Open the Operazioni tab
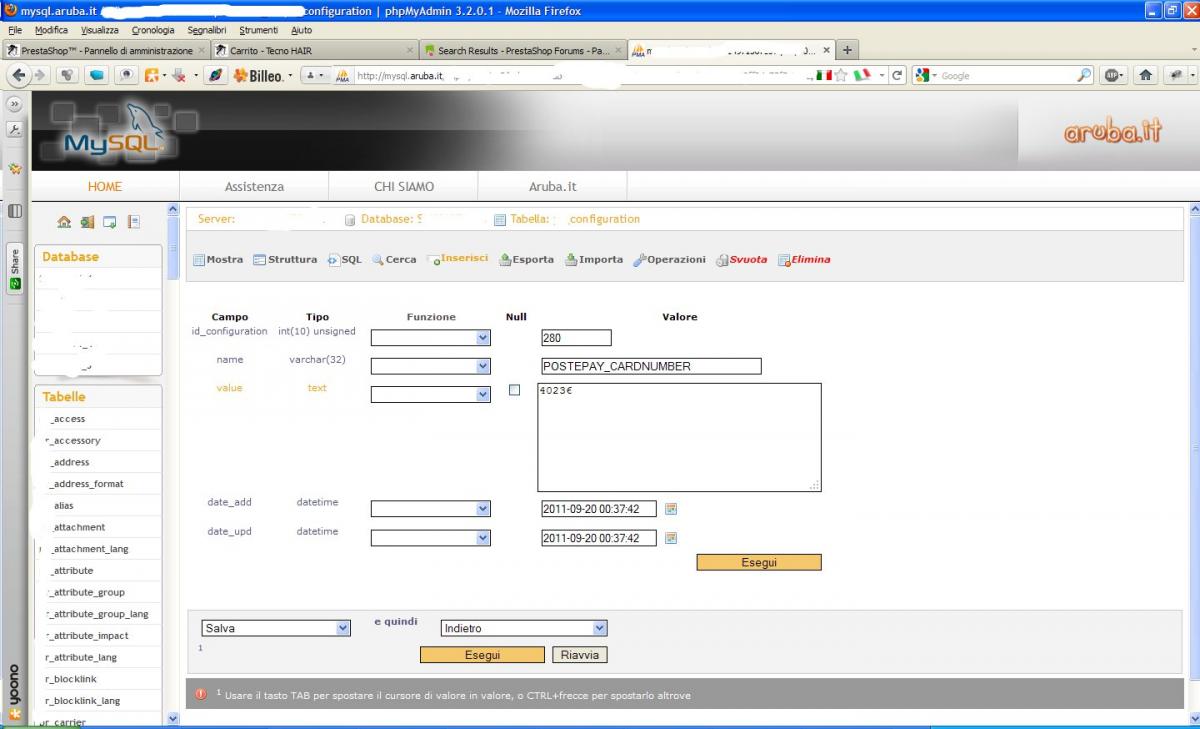1200x729 pixels. (x=669, y=260)
